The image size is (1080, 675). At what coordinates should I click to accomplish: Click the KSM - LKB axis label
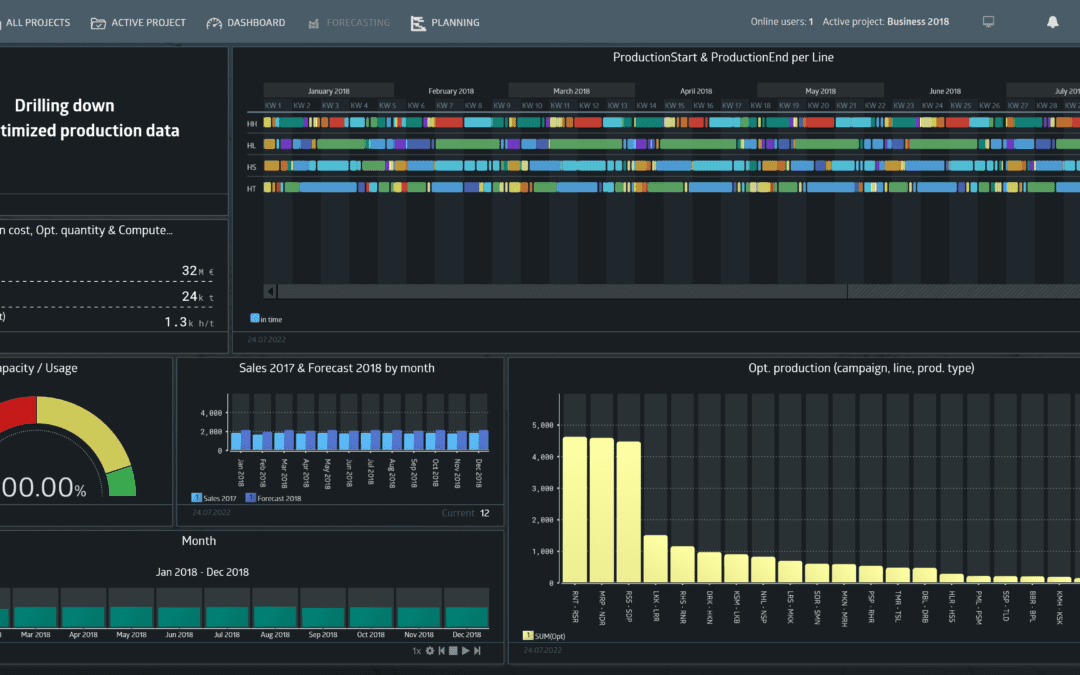[736, 607]
